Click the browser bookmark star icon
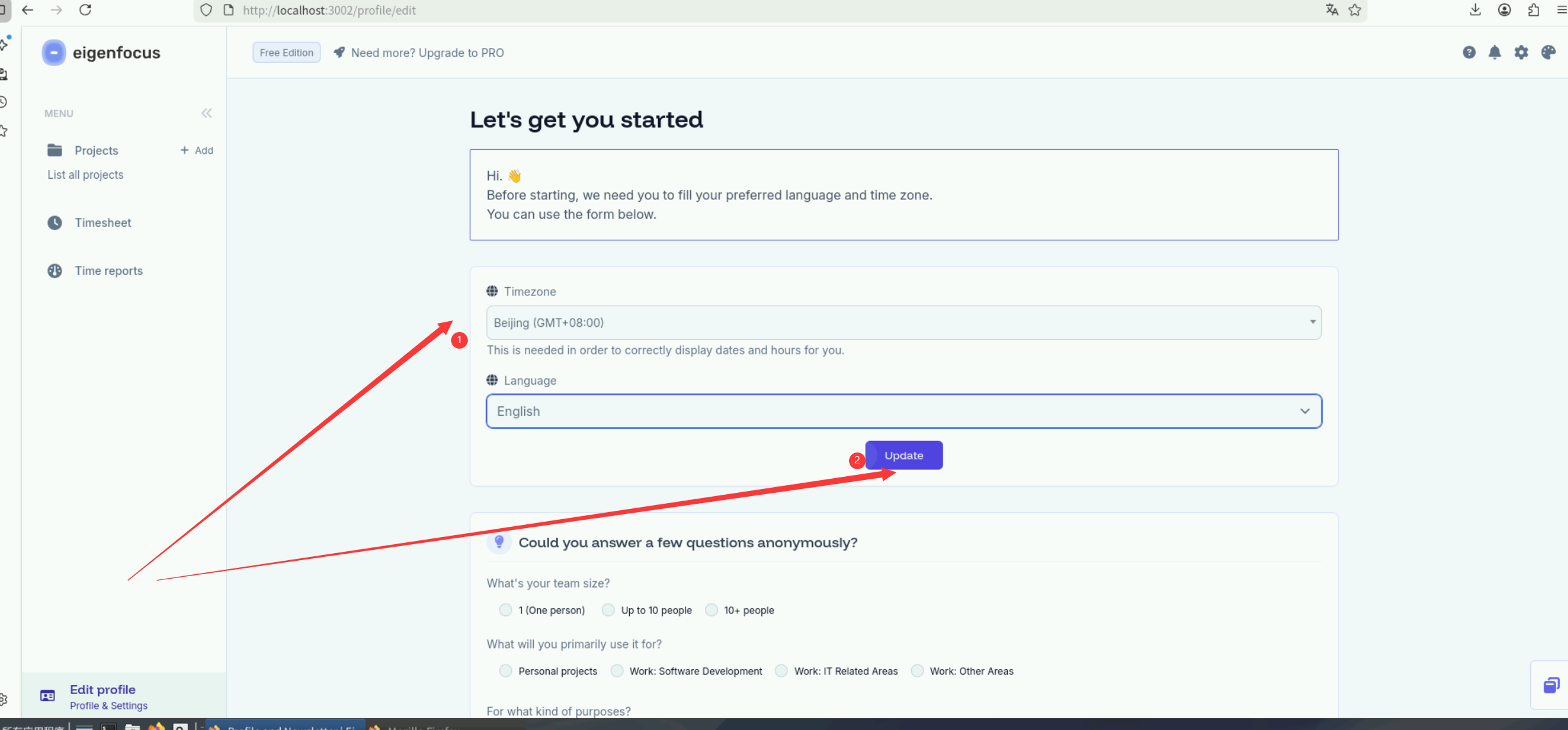 tap(1355, 10)
